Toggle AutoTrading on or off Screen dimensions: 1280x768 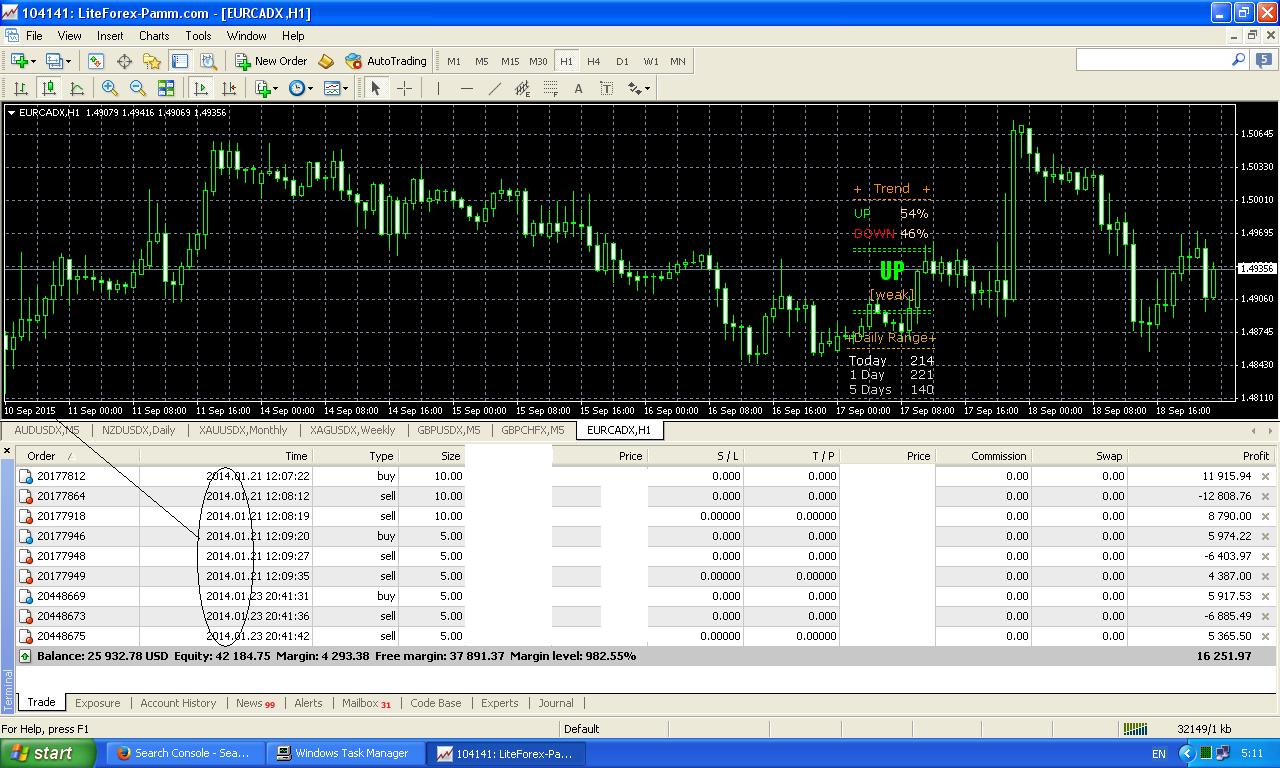coord(386,61)
